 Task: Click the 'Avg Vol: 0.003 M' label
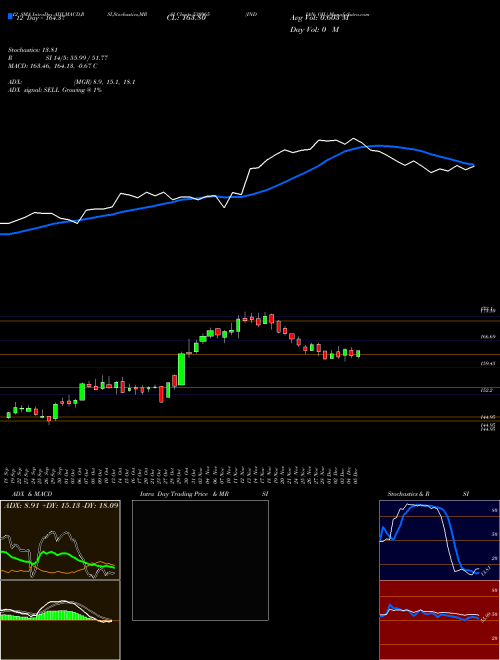pyautogui.click(x=319, y=18)
